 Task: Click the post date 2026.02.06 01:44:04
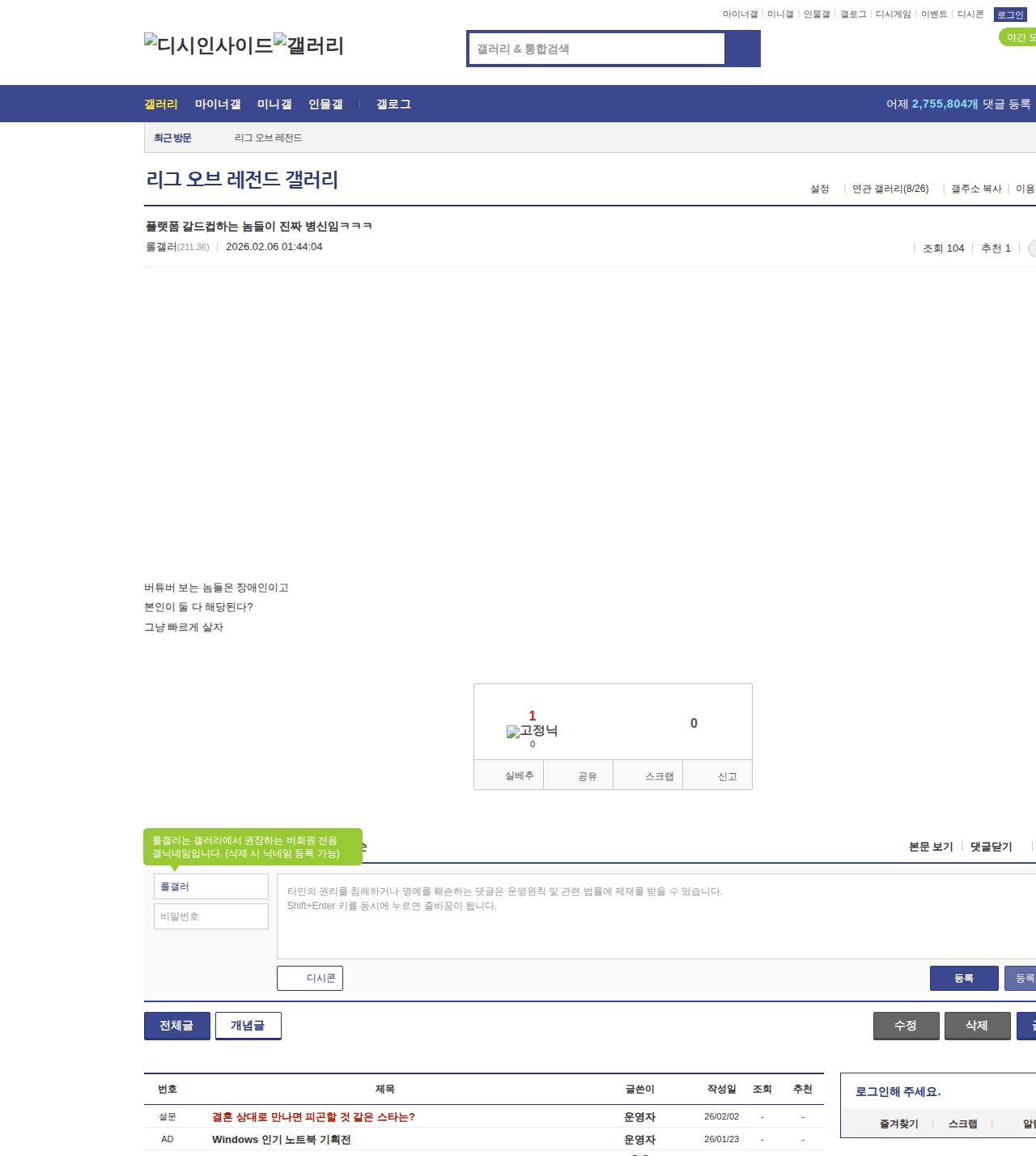pyautogui.click(x=274, y=247)
